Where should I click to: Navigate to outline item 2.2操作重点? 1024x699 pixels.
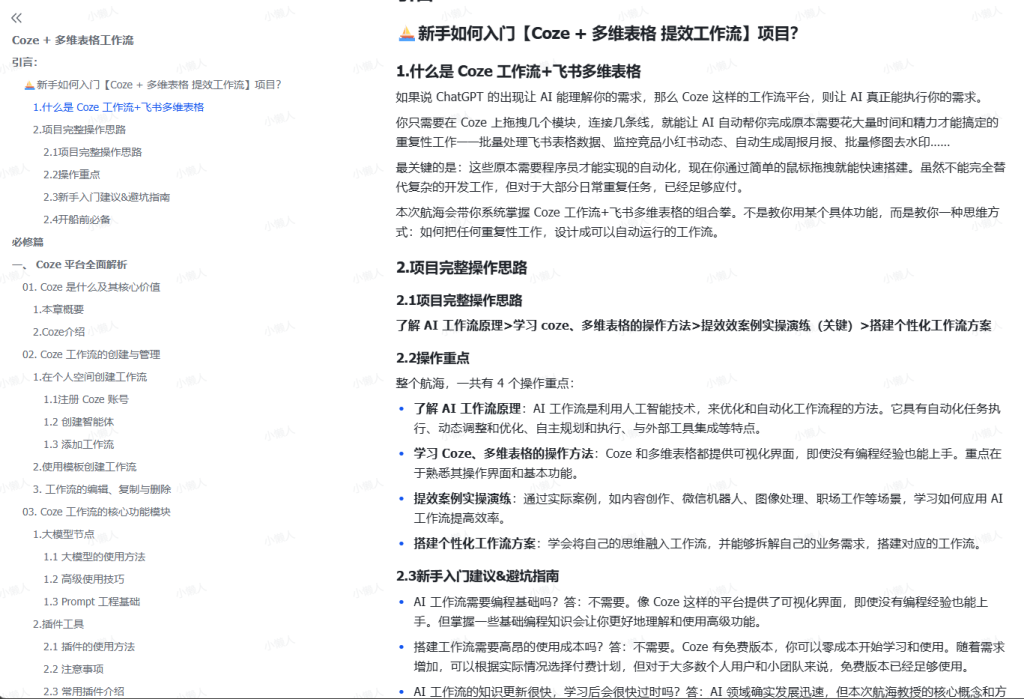(72, 174)
